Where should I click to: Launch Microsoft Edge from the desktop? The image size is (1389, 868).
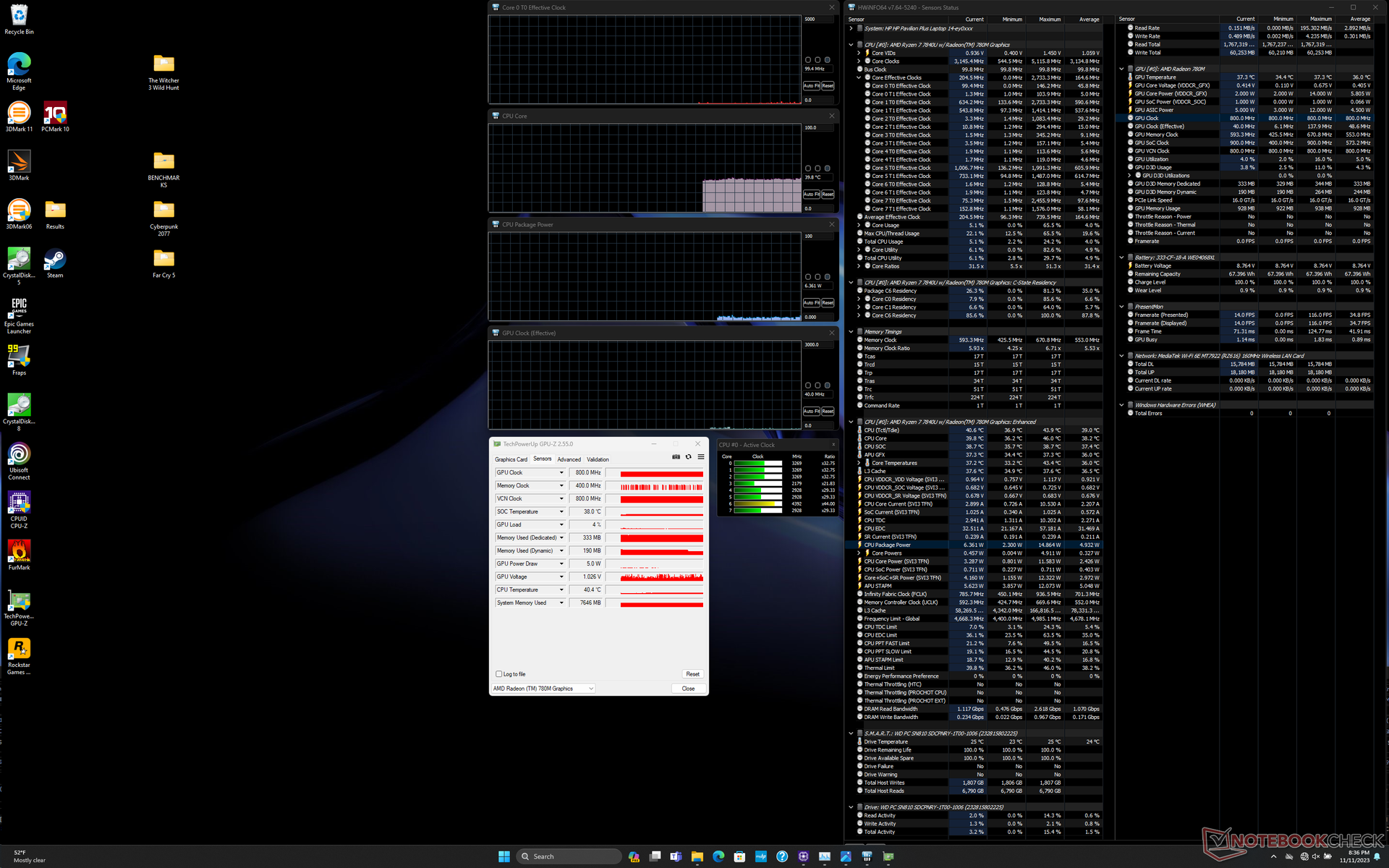coord(19,71)
